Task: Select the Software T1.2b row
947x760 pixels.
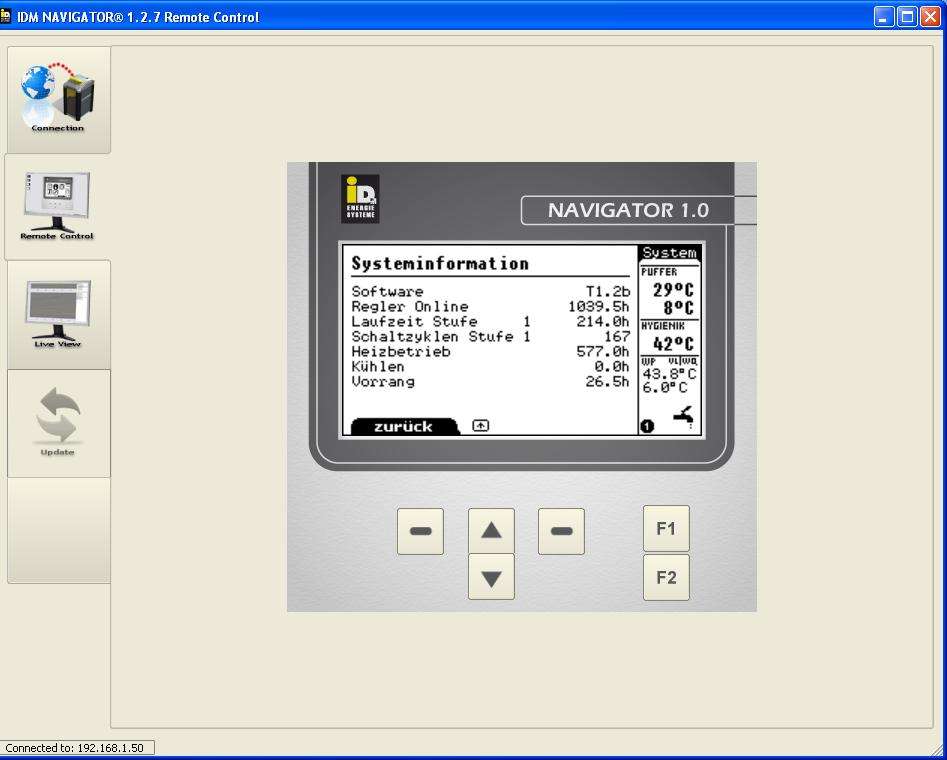Action: coord(490,292)
